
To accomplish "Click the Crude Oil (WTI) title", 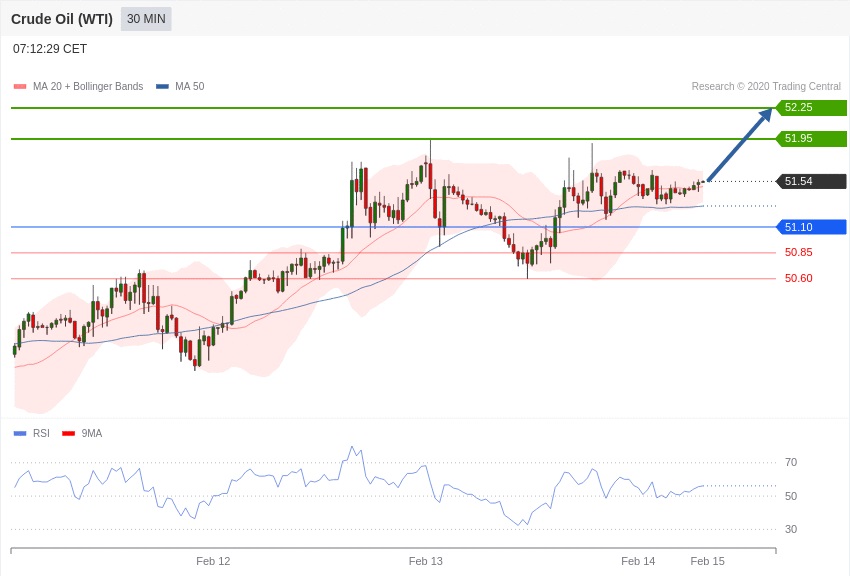I will tap(62, 19).
